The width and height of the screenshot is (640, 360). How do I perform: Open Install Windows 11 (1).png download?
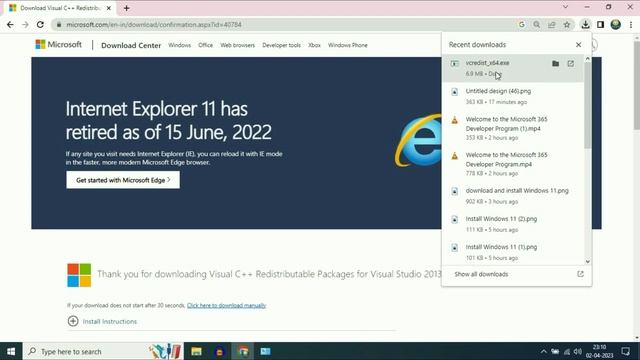click(513, 252)
